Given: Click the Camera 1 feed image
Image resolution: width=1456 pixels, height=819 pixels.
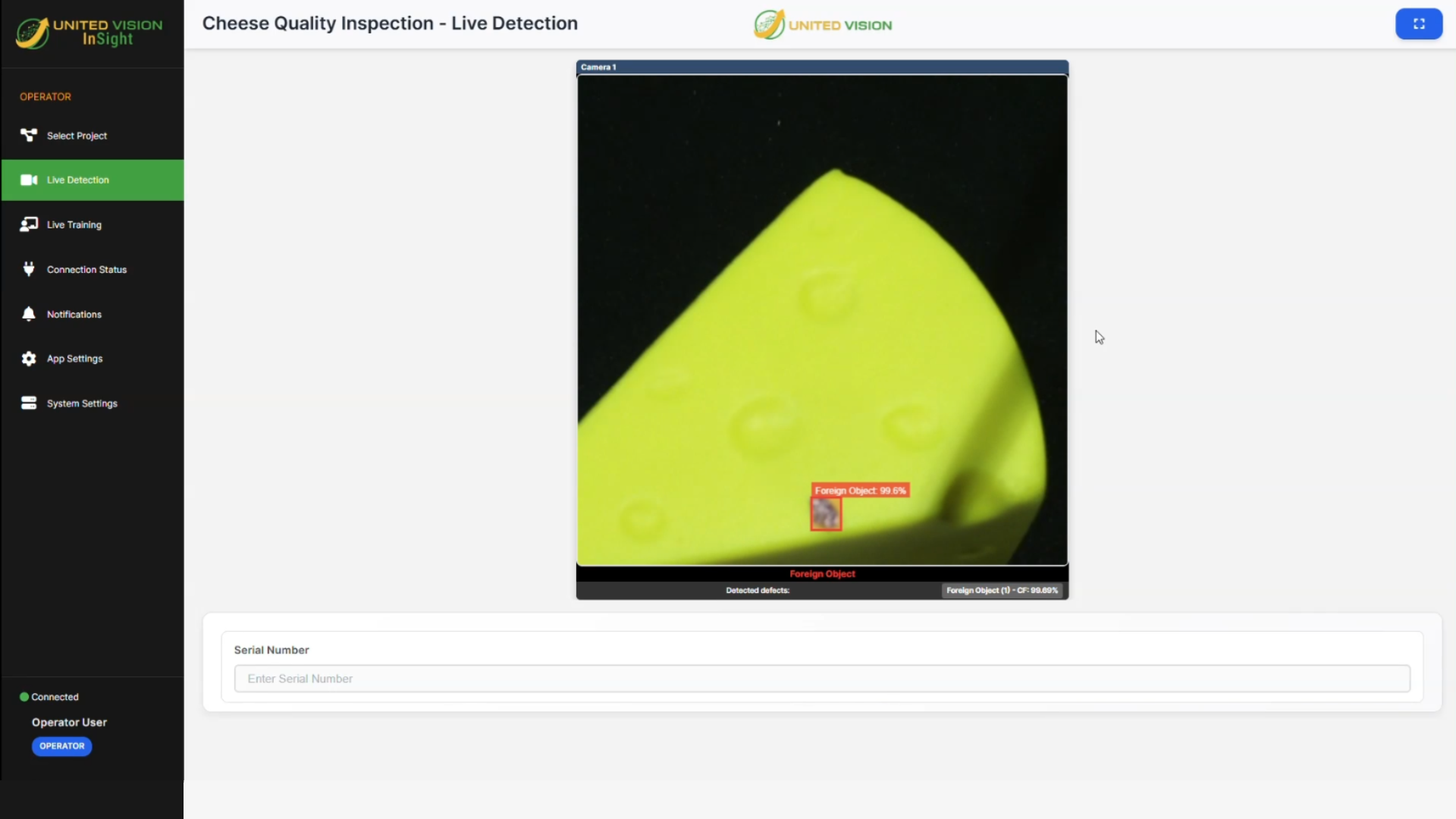Looking at the screenshot, I should (822, 320).
